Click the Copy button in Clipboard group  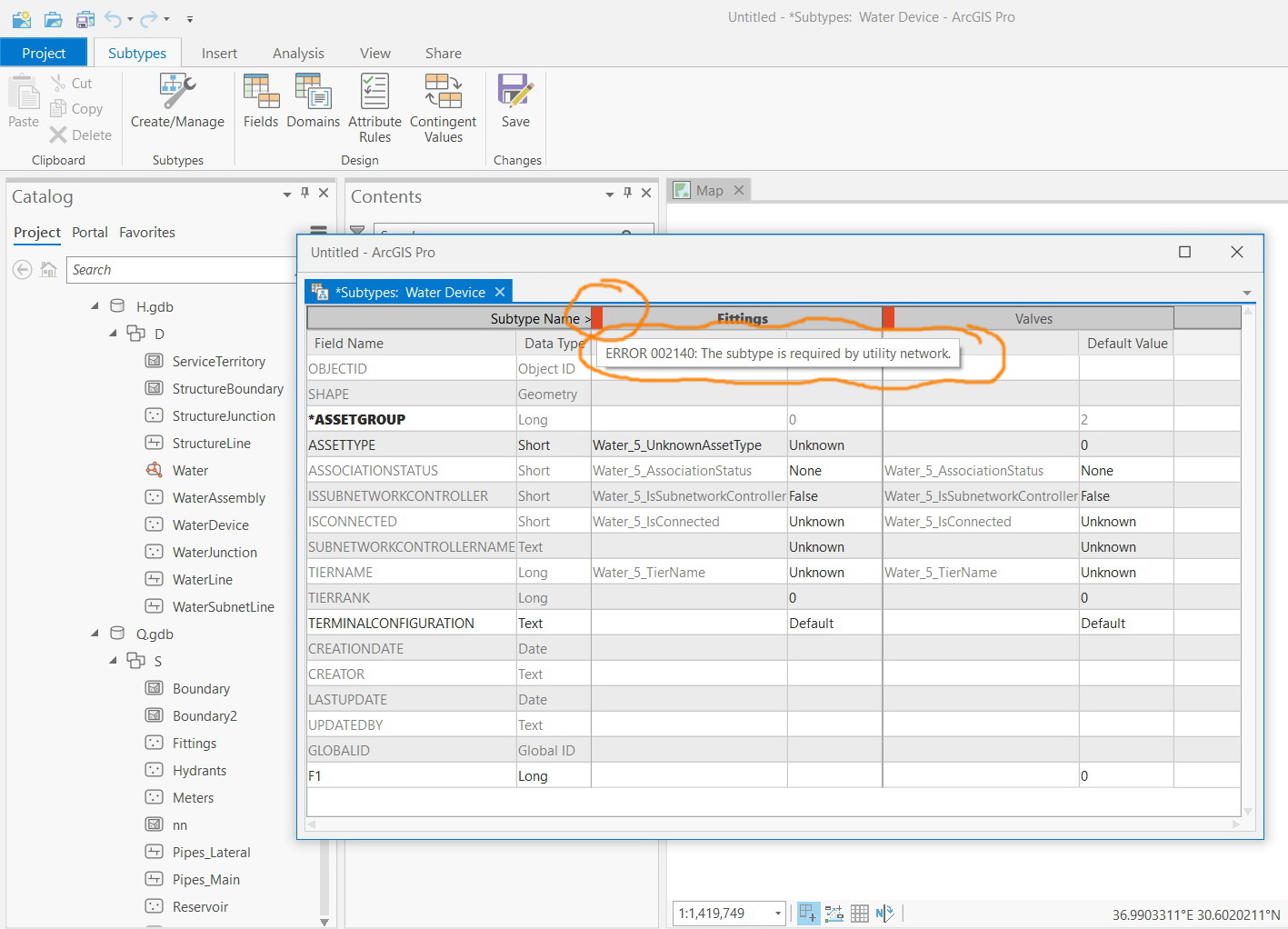[76, 108]
